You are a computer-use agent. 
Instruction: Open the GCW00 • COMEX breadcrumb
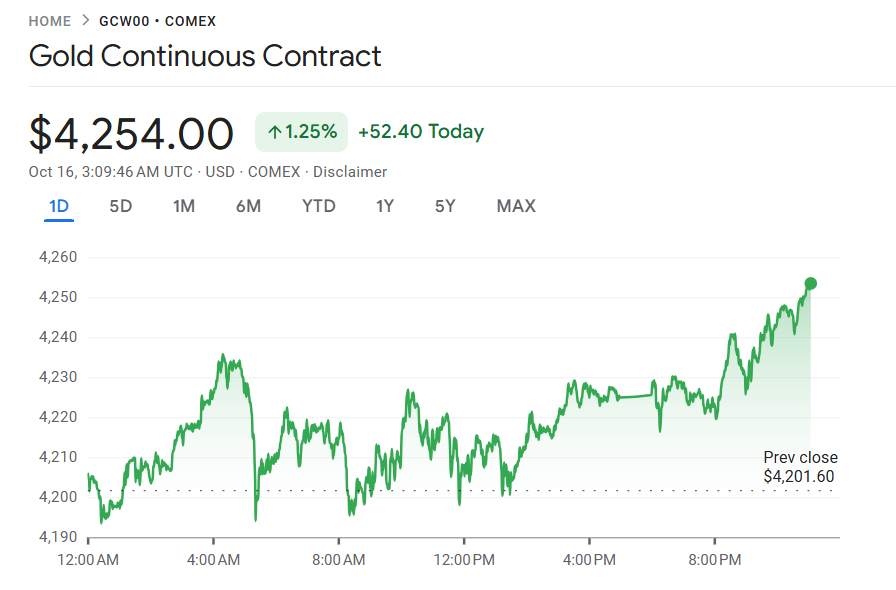[x=157, y=21]
